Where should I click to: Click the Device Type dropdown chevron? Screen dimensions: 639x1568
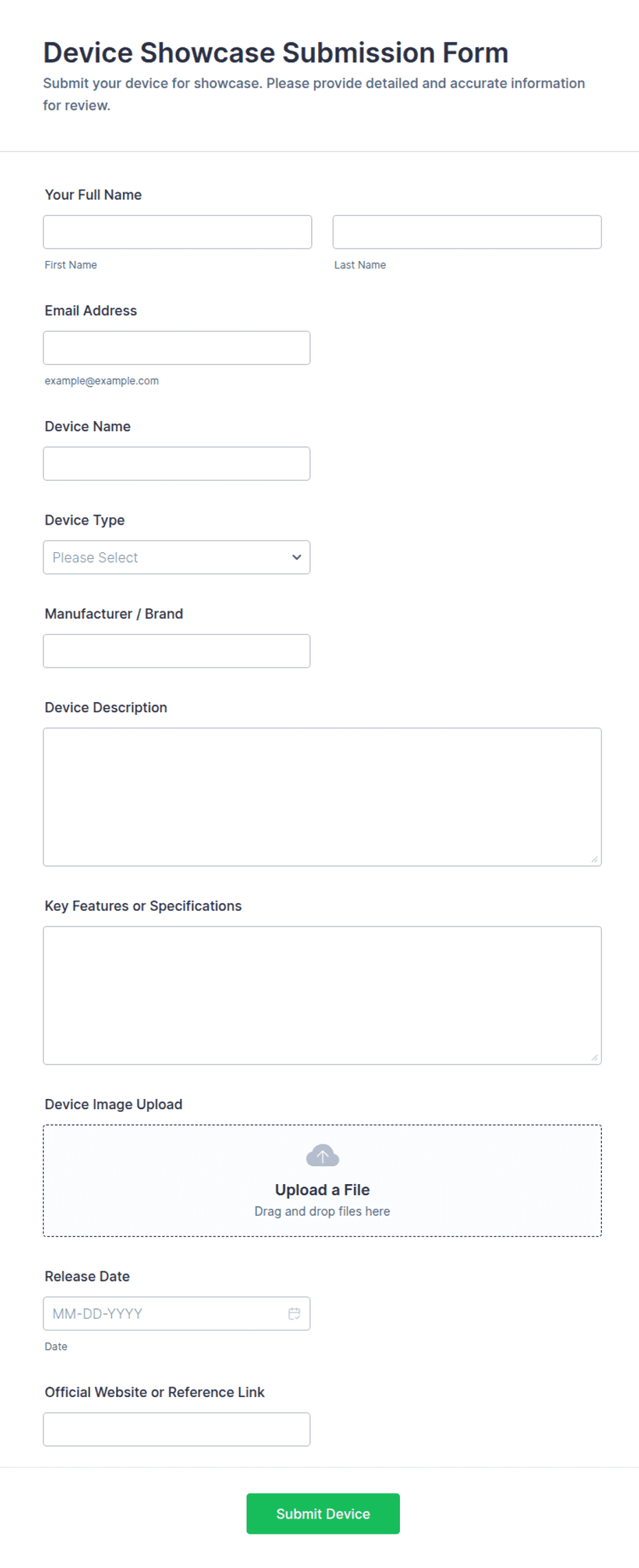tap(296, 557)
